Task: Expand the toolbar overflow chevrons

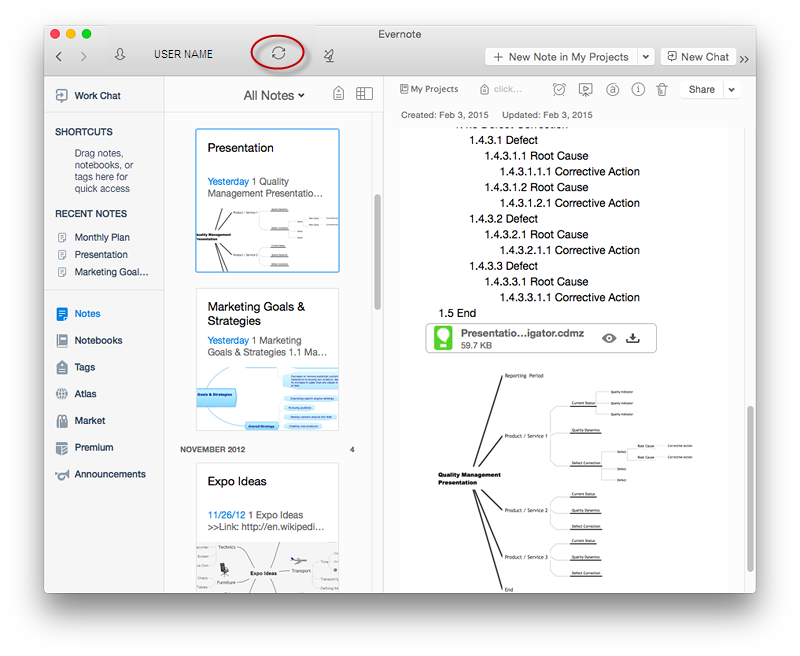Action: 744,59
